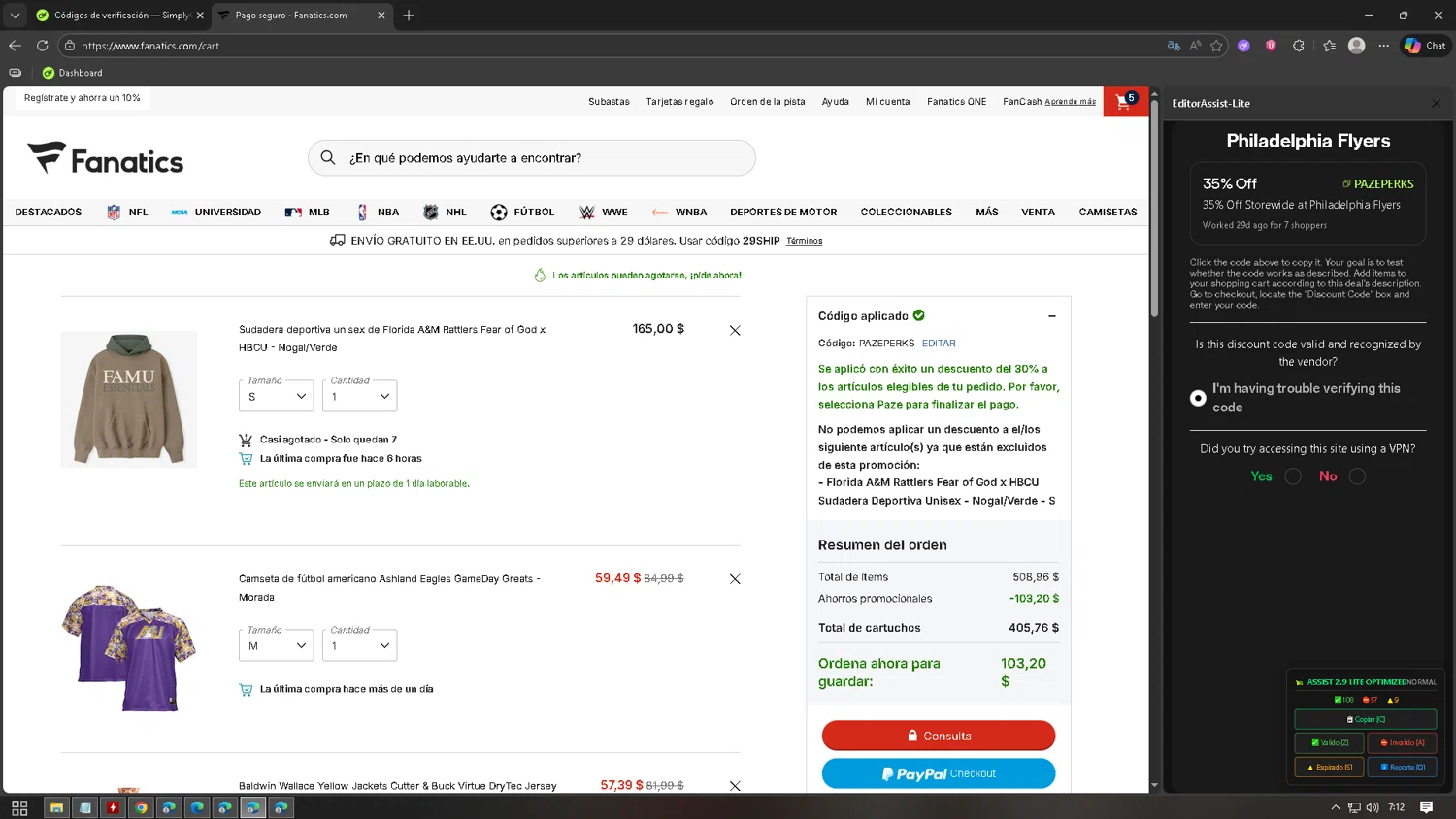This screenshot has width=1456, height=819.
Task: Select 'I'm having trouble verifying this code' radio
Action: pyautogui.click(x=1198, y=398)
